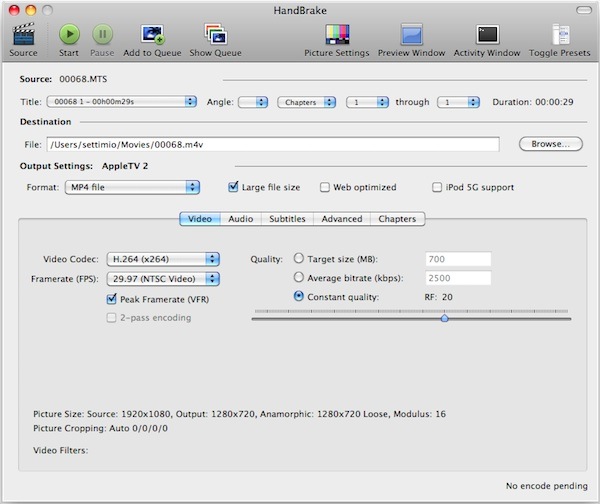Switch to the Advanced tab
This screenshot has width=600, height=504.
click(342, 219)
